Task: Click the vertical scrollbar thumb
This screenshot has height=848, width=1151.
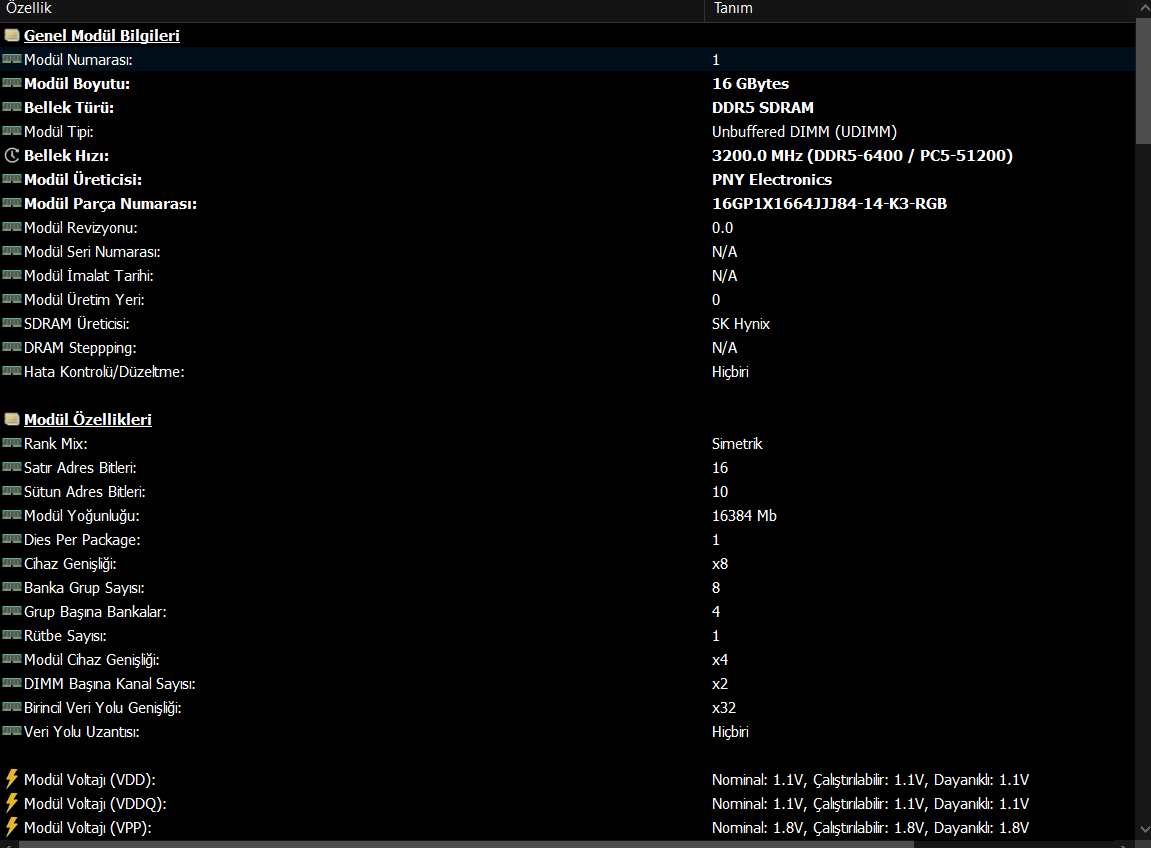Action: coord(1143,81)
